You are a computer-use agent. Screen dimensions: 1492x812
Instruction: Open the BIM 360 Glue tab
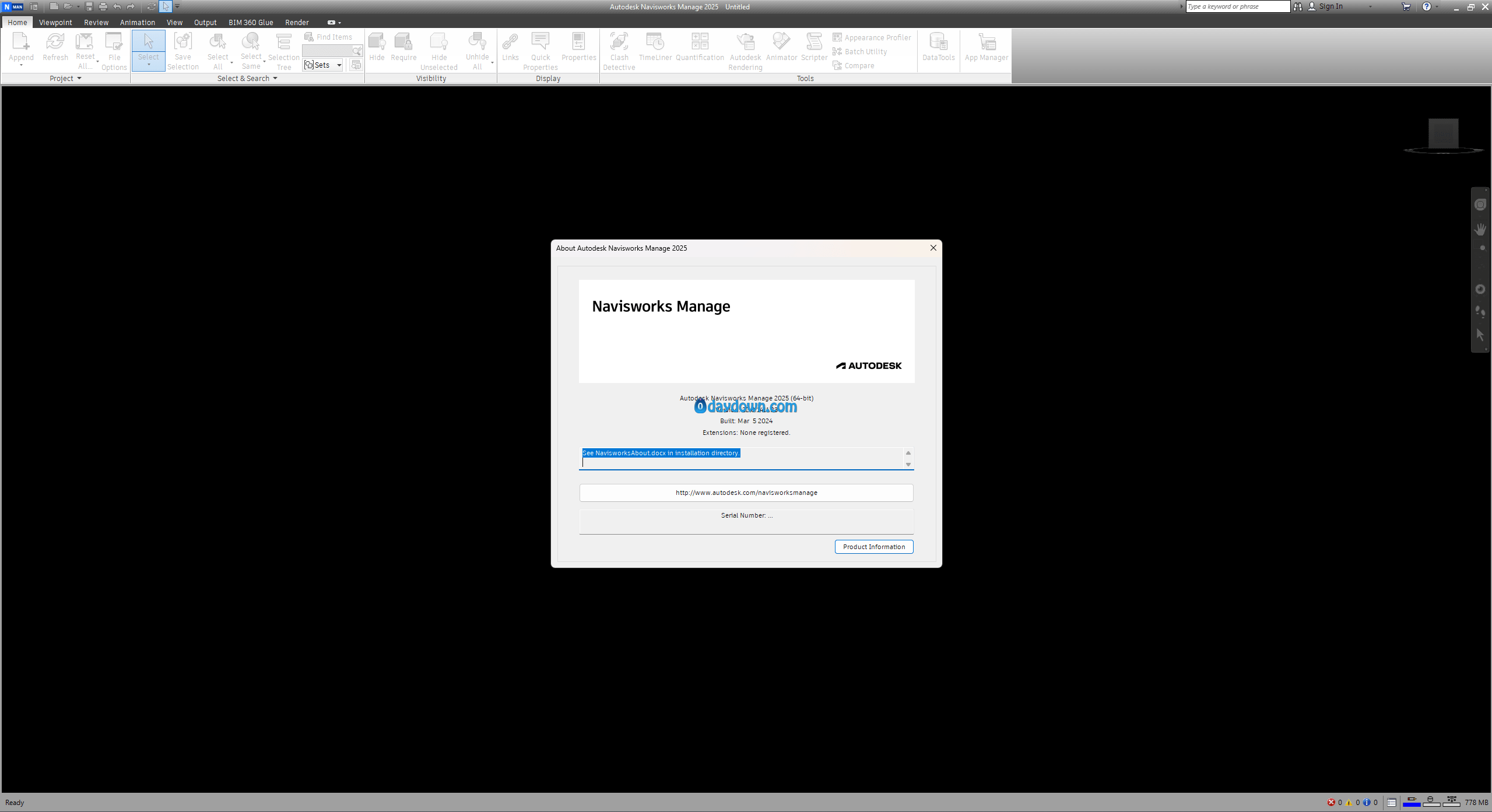(x=251, y=23)
